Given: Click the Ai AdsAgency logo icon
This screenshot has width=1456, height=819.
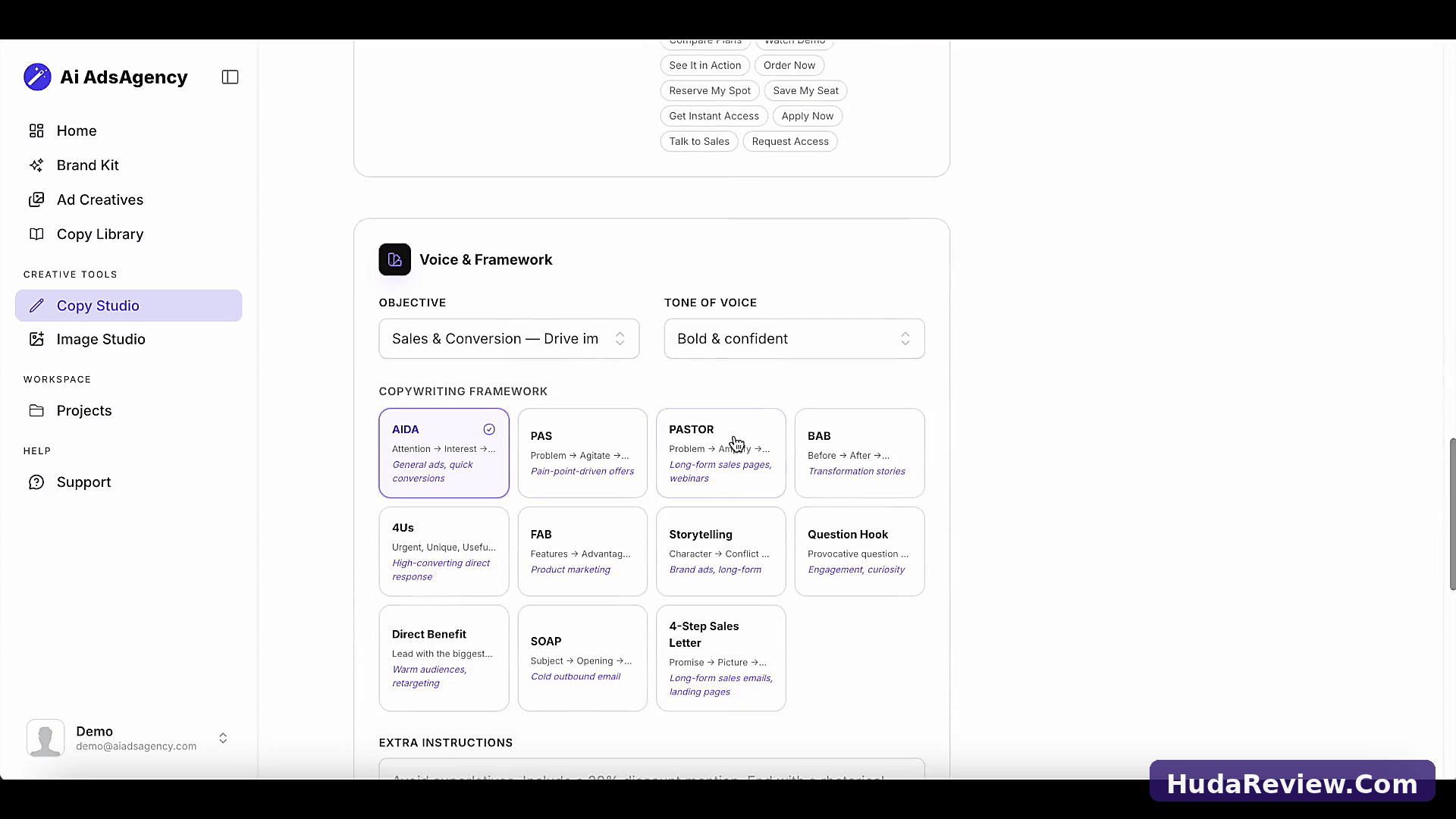Looking at the screenshot, I should 37,77.
